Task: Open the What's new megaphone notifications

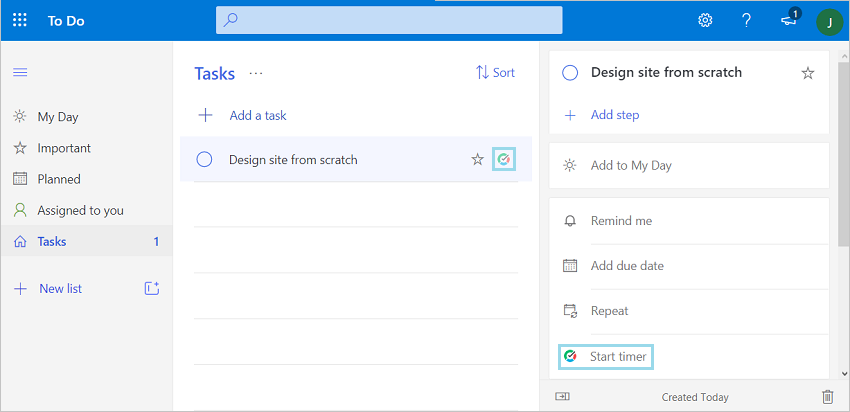Action: pyautogui.click(x=789, y=20)
